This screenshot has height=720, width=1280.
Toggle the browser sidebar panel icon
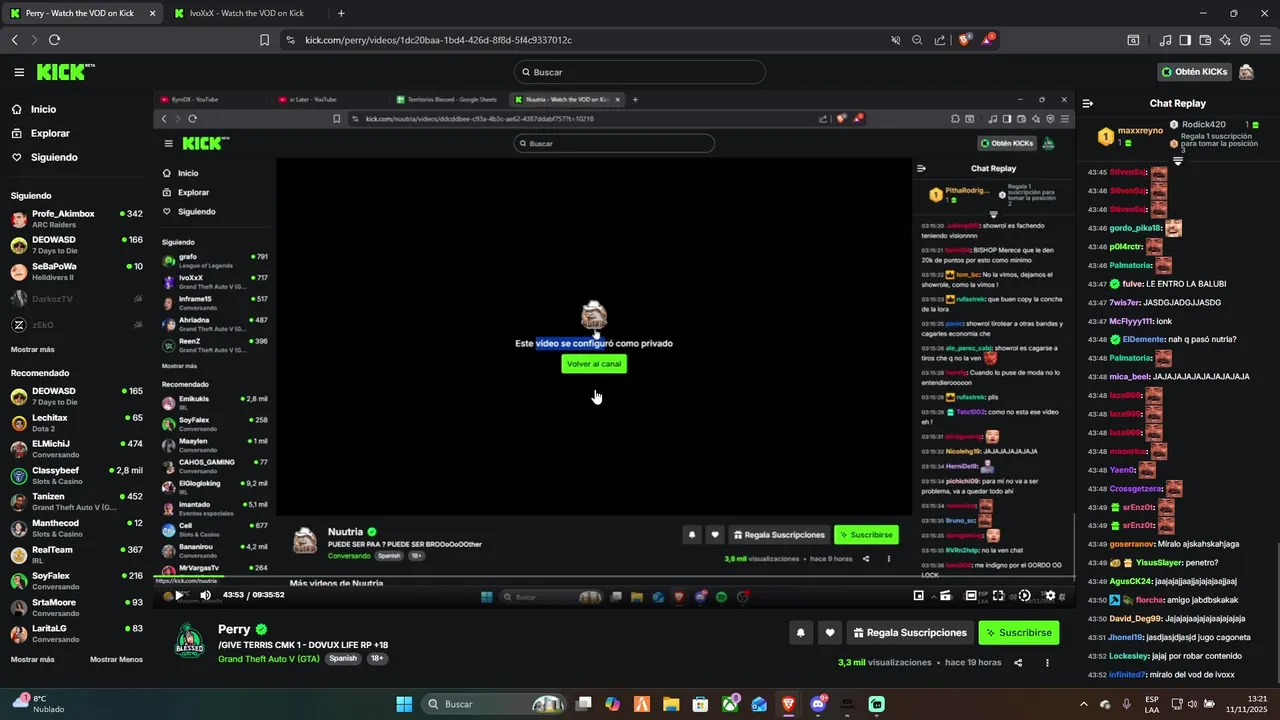tap(1185, 40)
